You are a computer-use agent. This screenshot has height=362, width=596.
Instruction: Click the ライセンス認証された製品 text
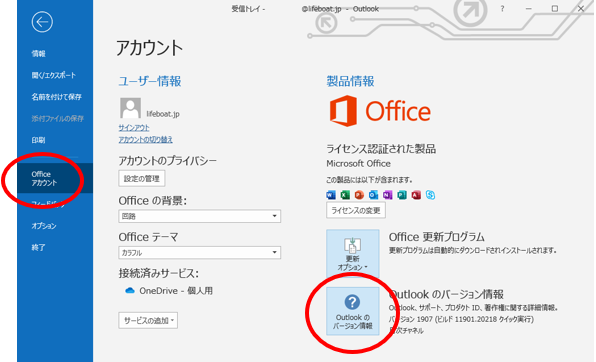[x=381, y=149]
